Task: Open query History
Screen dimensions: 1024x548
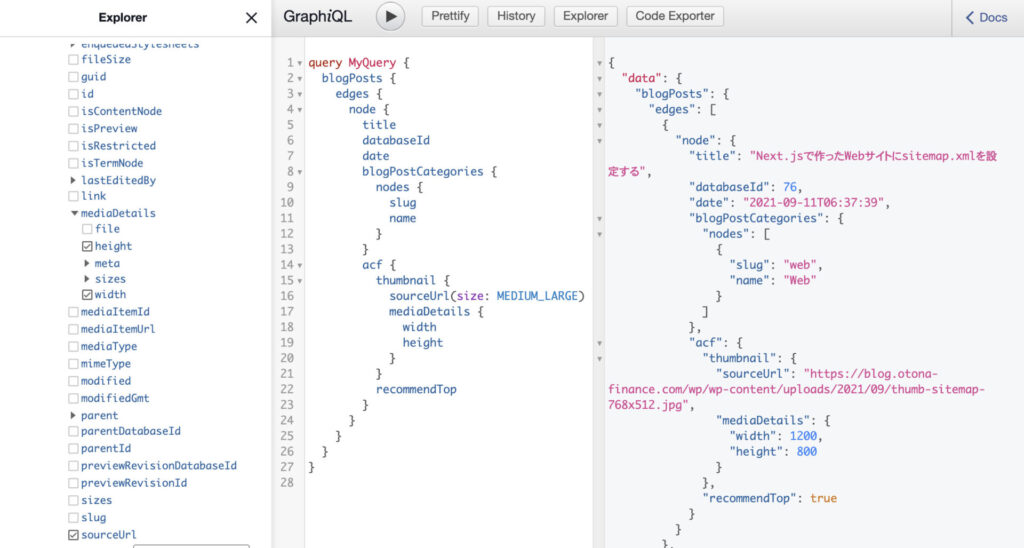Action: (x=516, y=16)
